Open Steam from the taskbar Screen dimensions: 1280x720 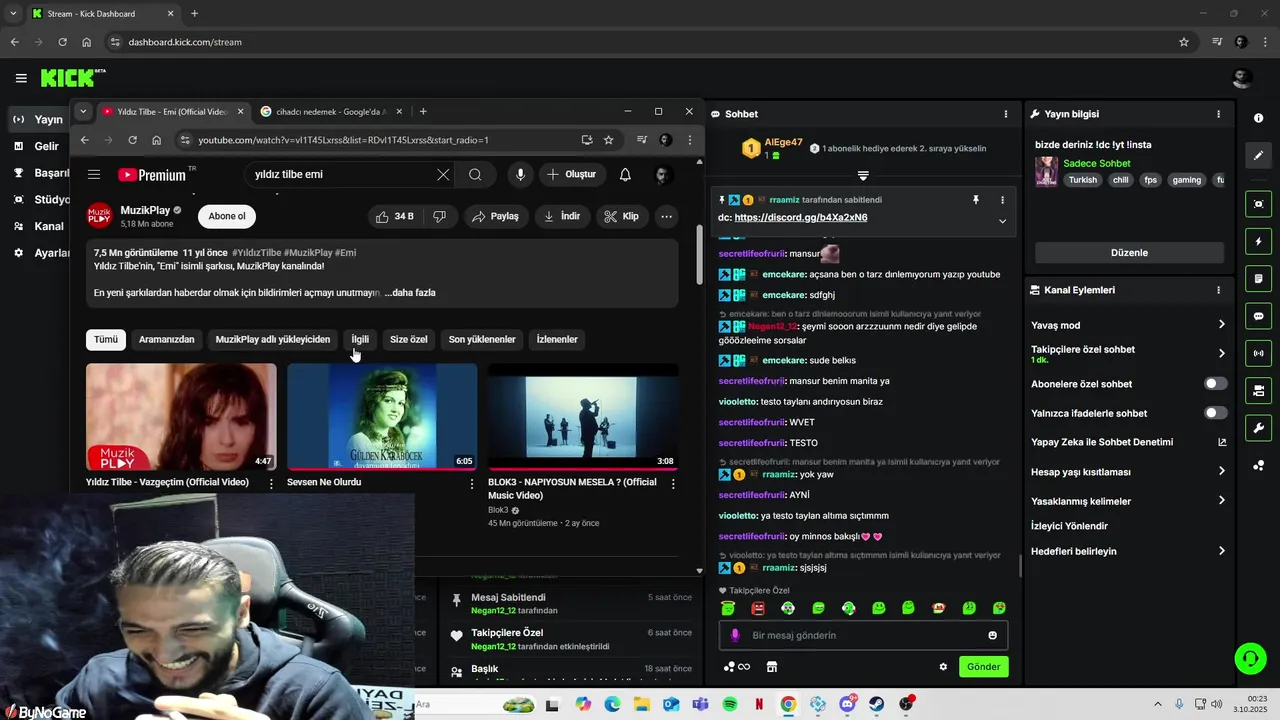click(x=877, y=704)
